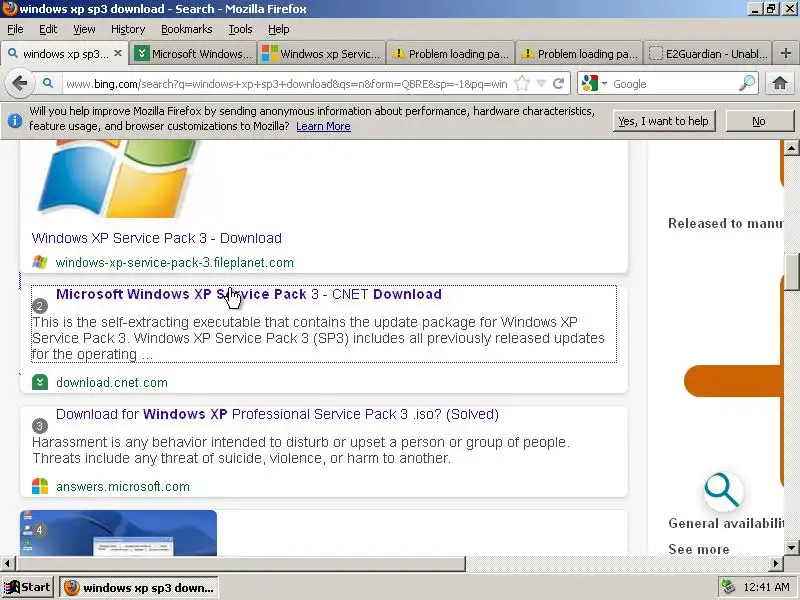
Task: Click the Google search input field
Action: click(673, 84)
